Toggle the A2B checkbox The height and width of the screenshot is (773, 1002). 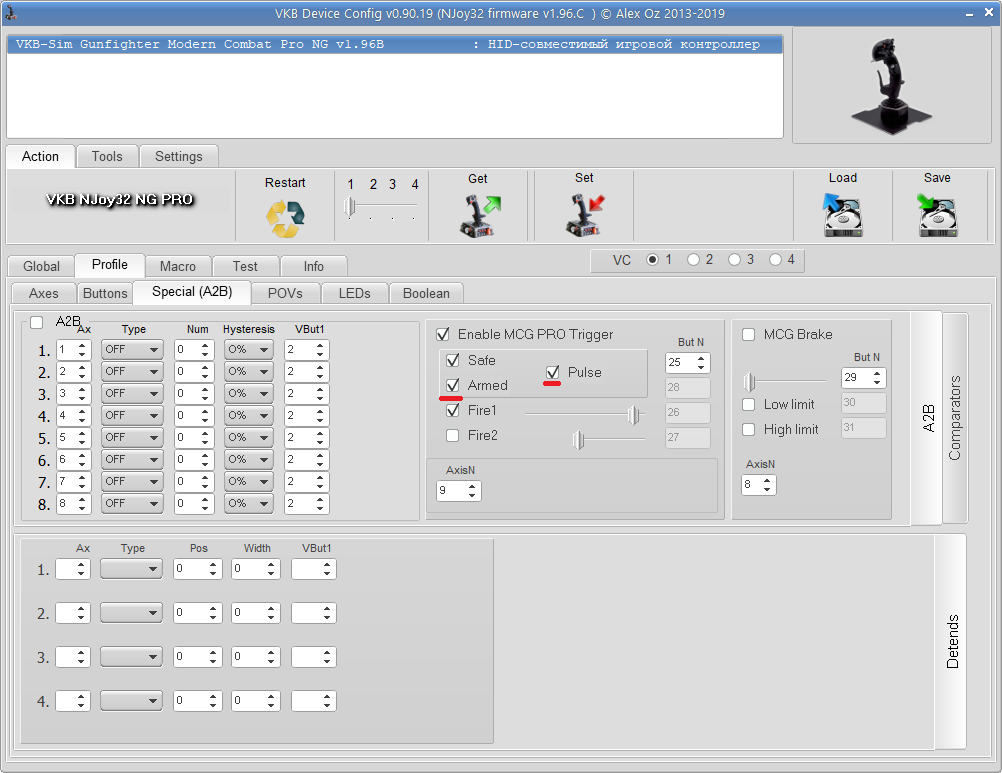[36, 322]
